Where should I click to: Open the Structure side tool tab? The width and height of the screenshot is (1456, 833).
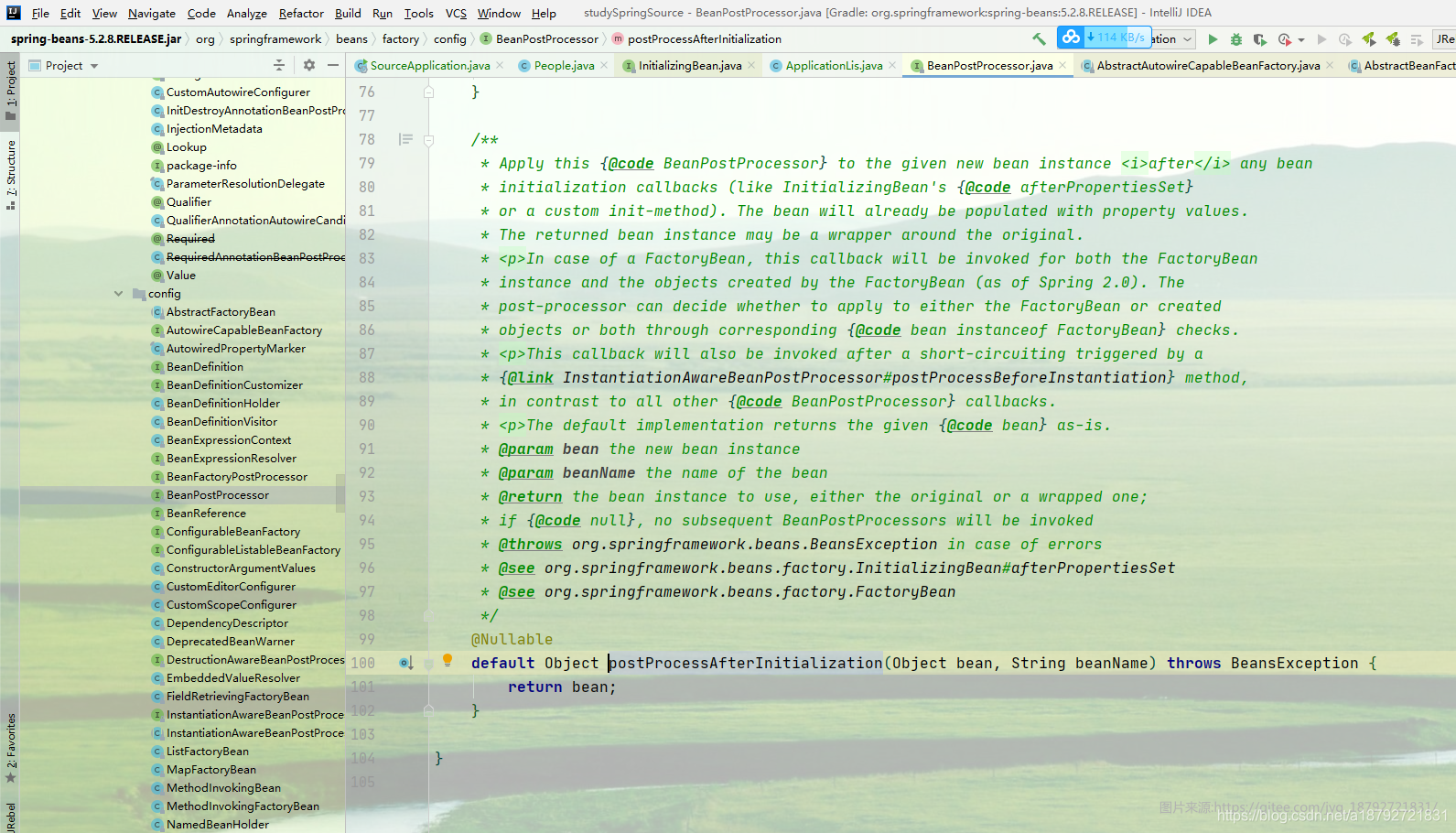(11, 174)
